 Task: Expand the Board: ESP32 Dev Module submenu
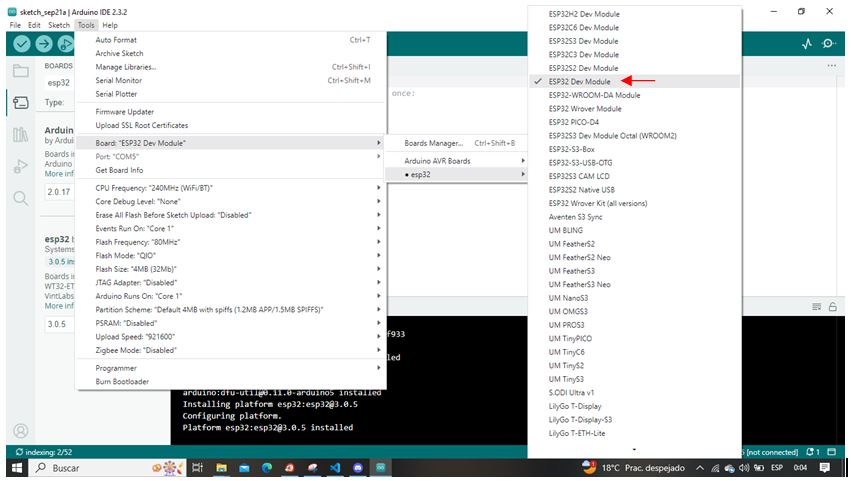pyautogui.click(x=231, y=143)
